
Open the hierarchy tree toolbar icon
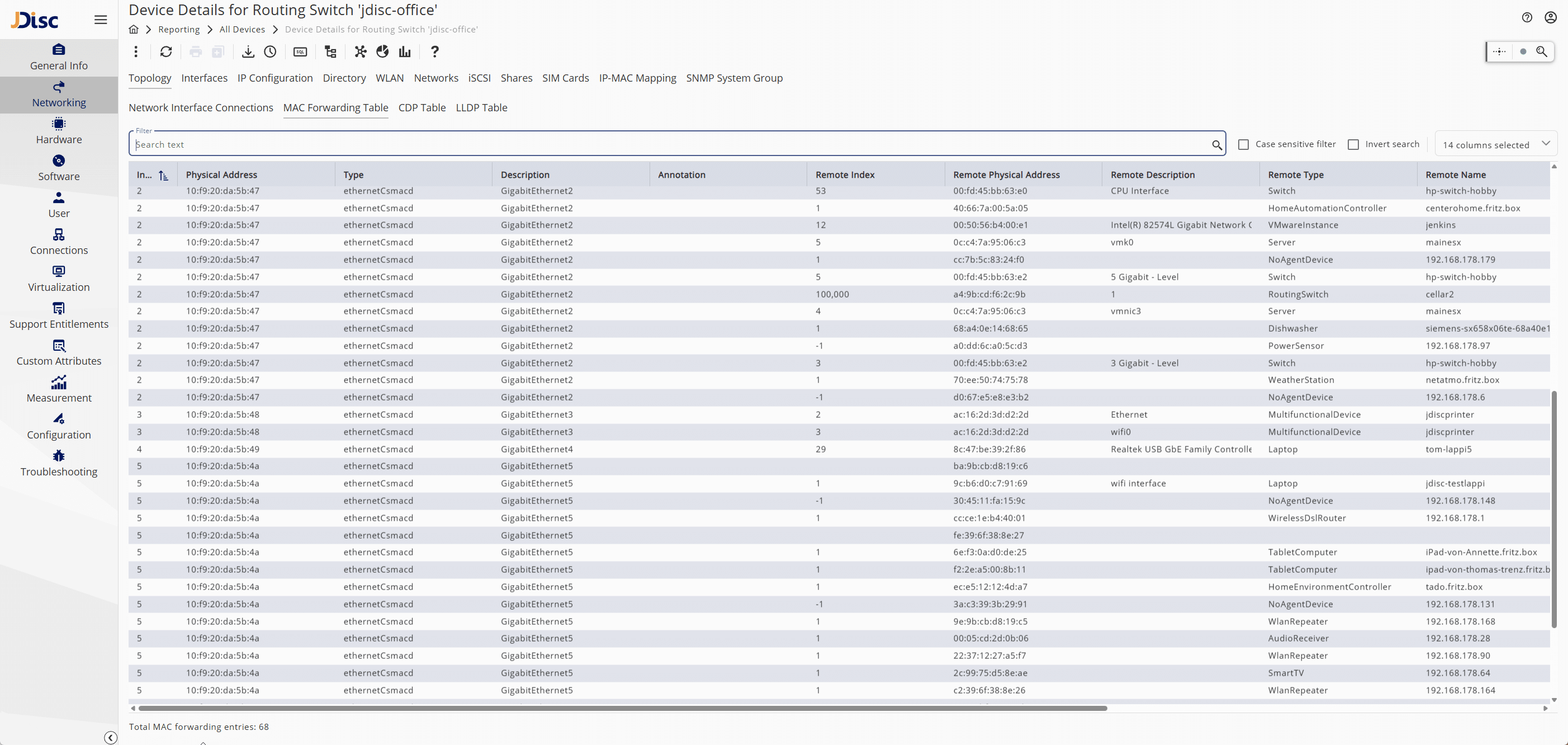[x=330, y=52]
